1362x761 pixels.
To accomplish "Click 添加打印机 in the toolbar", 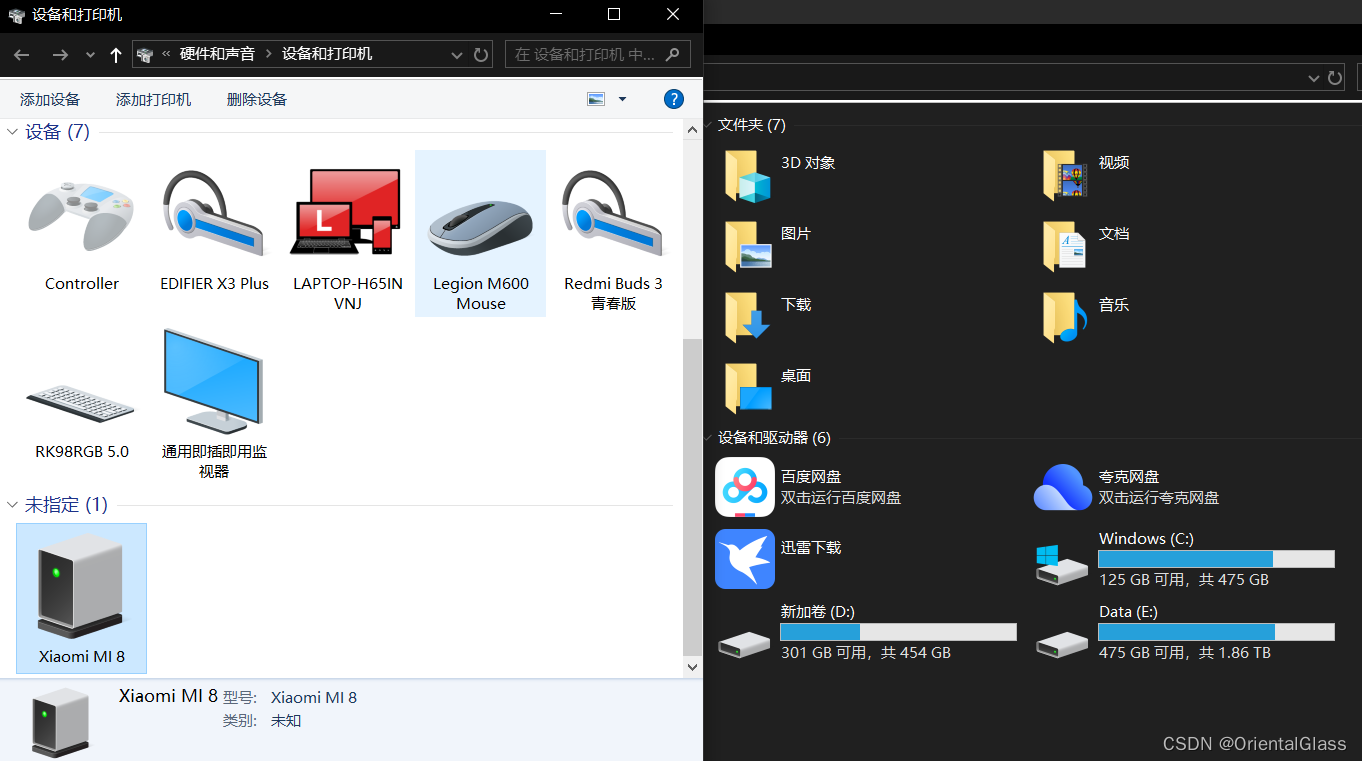I will (x=153, y=99).
